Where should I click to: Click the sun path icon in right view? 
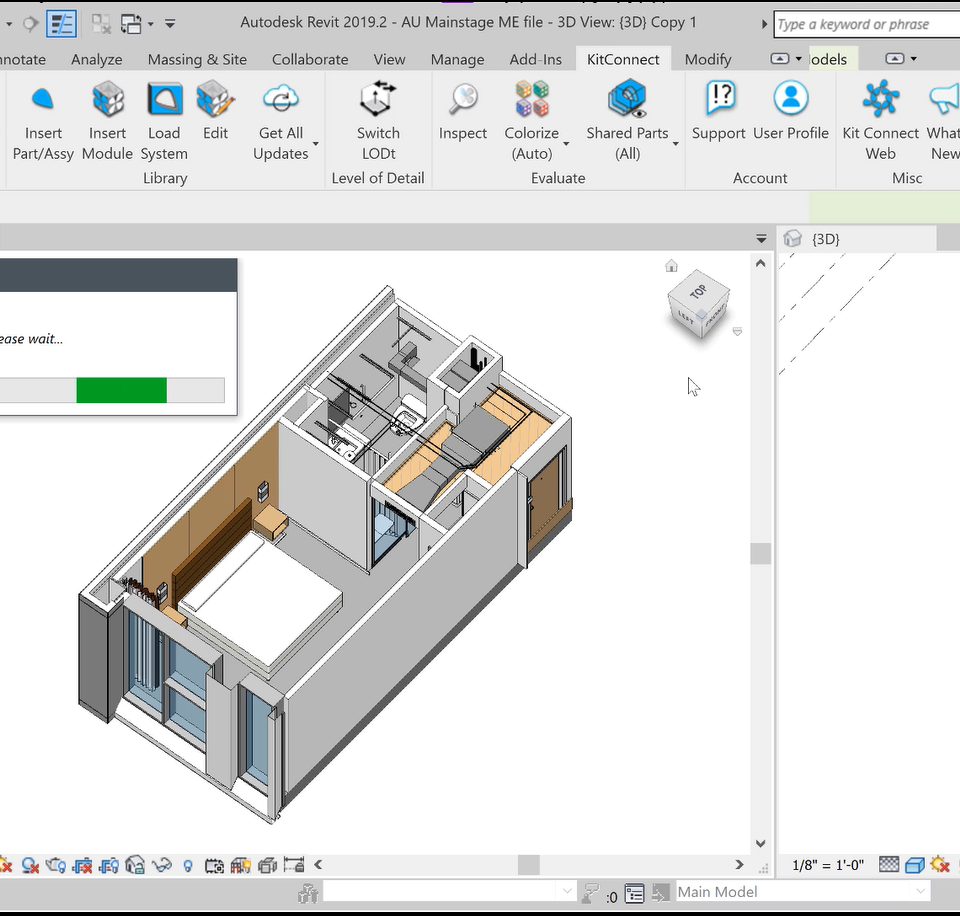pyautogui.click(x=939, y=865)
